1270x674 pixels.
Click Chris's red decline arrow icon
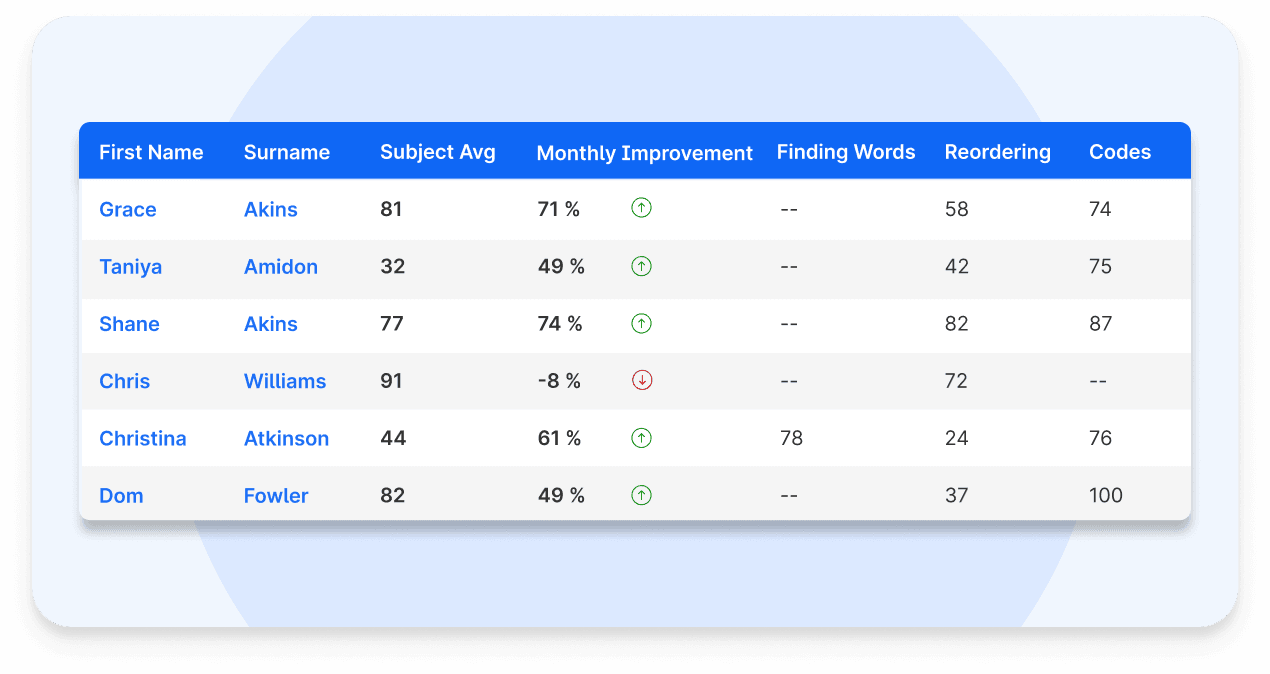coord(641,380)
